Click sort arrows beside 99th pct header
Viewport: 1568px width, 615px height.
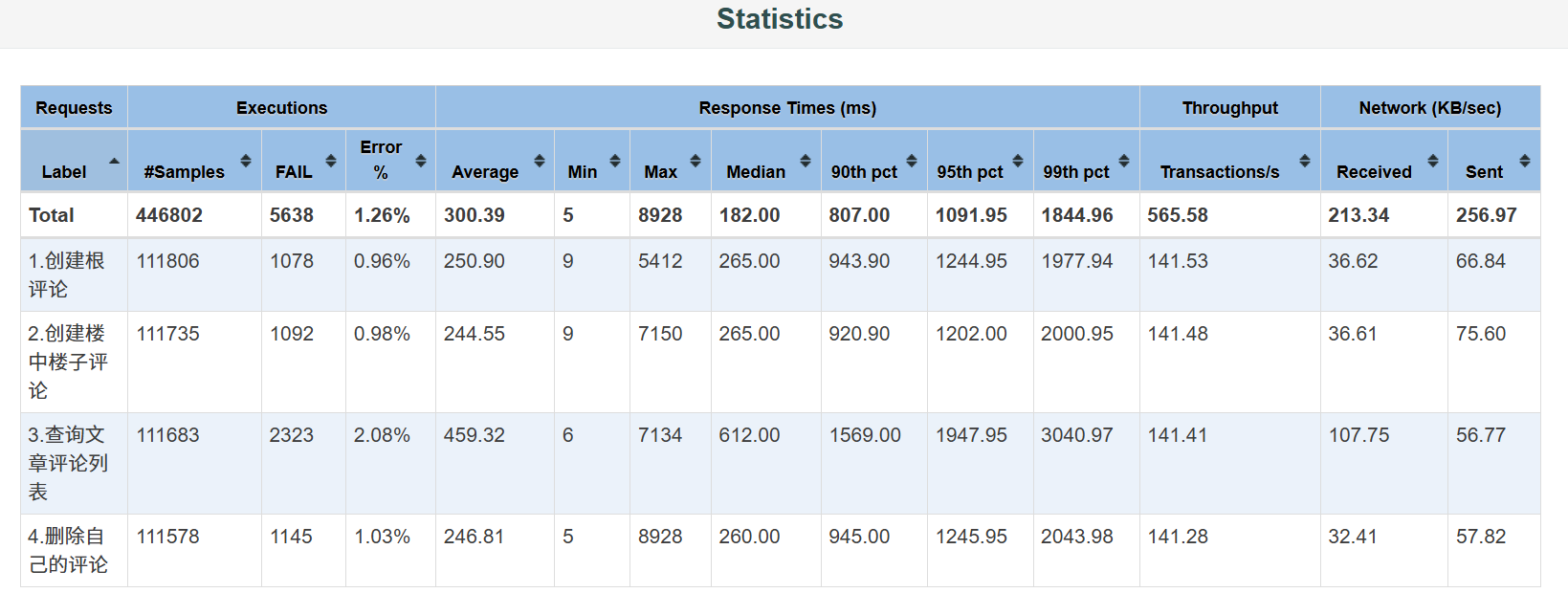1124,161
